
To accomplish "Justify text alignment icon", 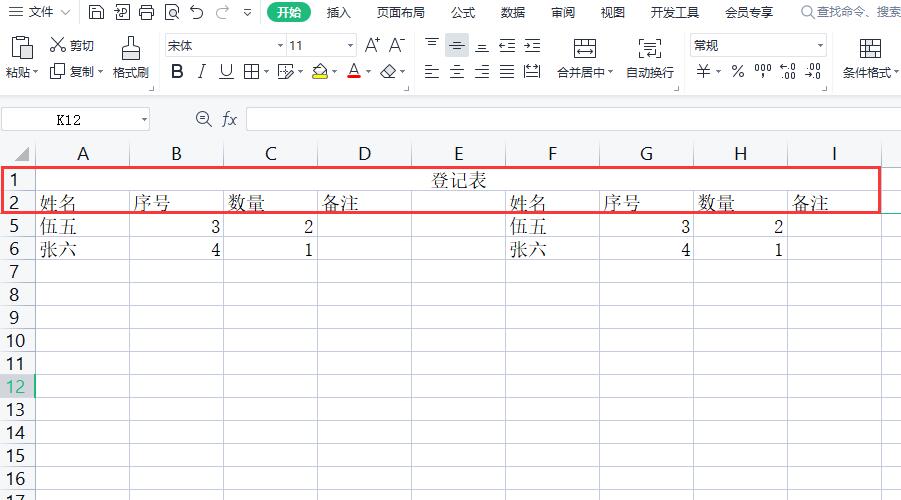I will tap(507, 72).
